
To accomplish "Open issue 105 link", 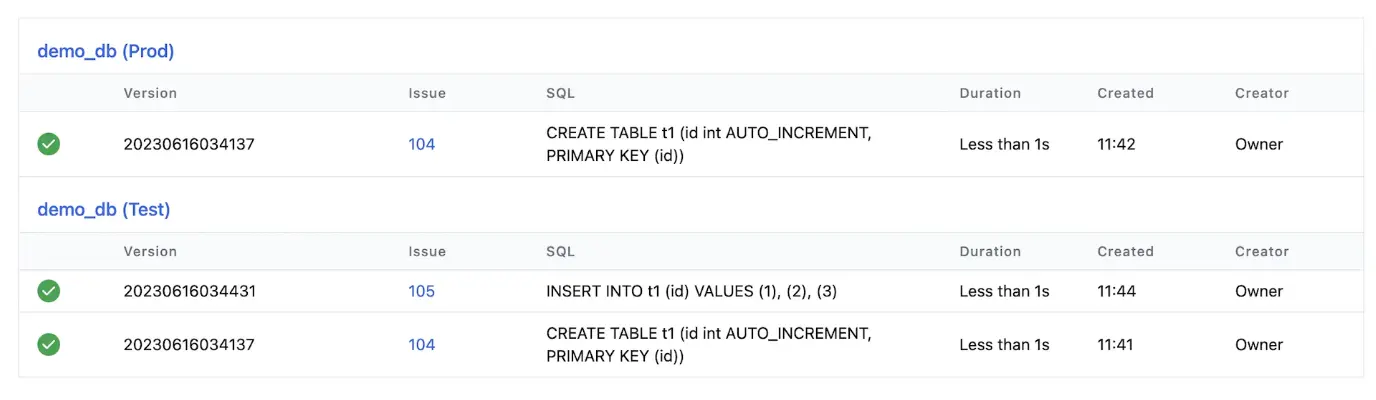I will 422,291.
